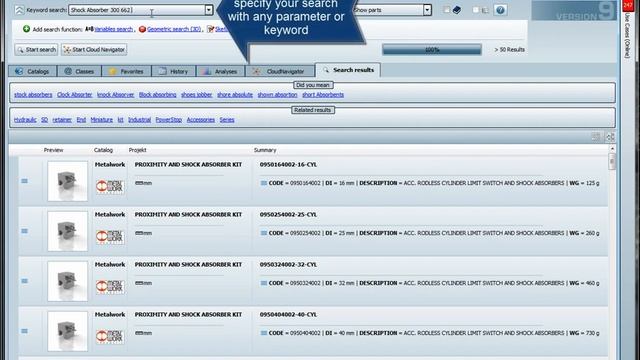
Task: Click the Industrial related result link
Action: tap(140, 120)
